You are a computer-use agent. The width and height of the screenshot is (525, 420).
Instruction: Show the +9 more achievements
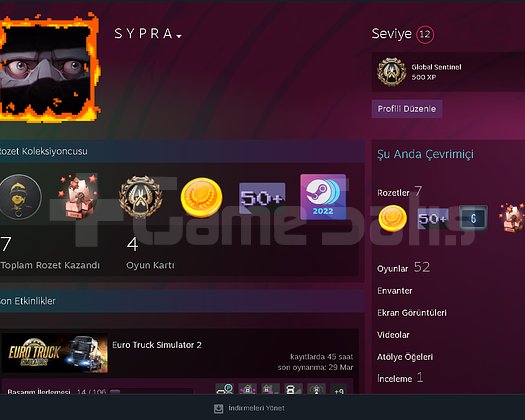[339, 390]
